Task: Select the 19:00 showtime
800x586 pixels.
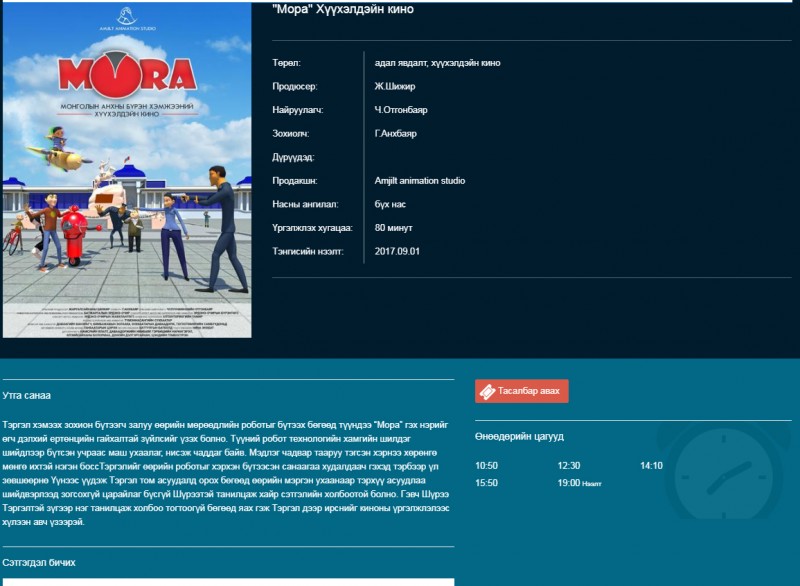Action: pyautogui.click(x=569, y=483)
